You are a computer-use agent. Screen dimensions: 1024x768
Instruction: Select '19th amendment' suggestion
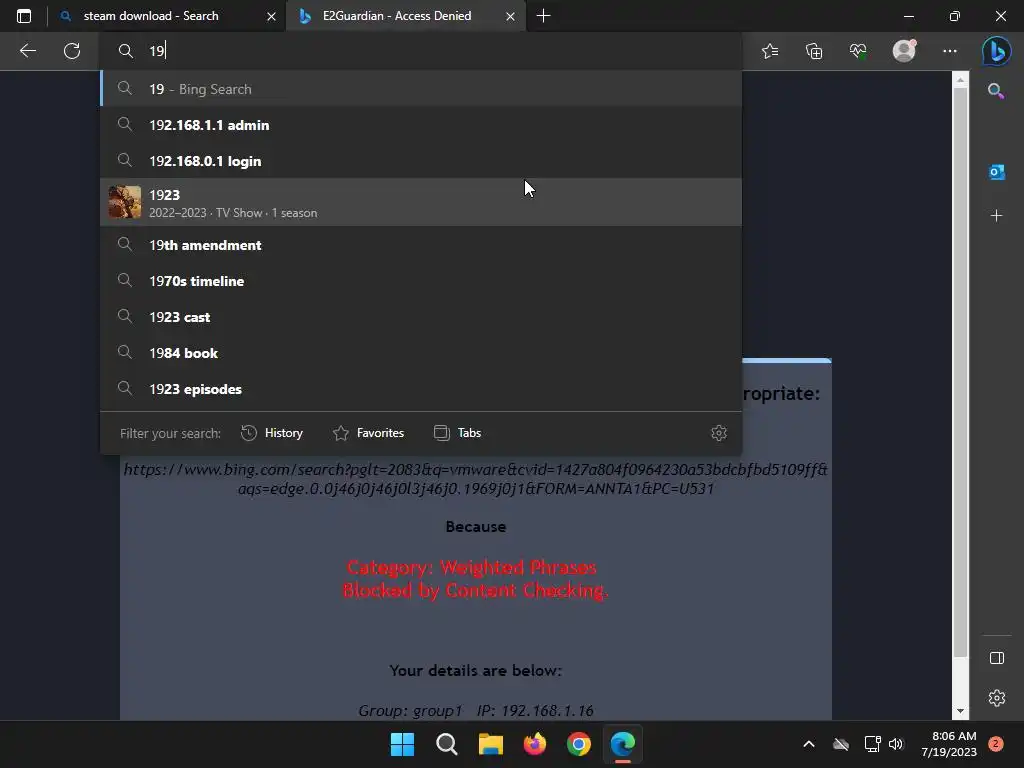[421, 245]
